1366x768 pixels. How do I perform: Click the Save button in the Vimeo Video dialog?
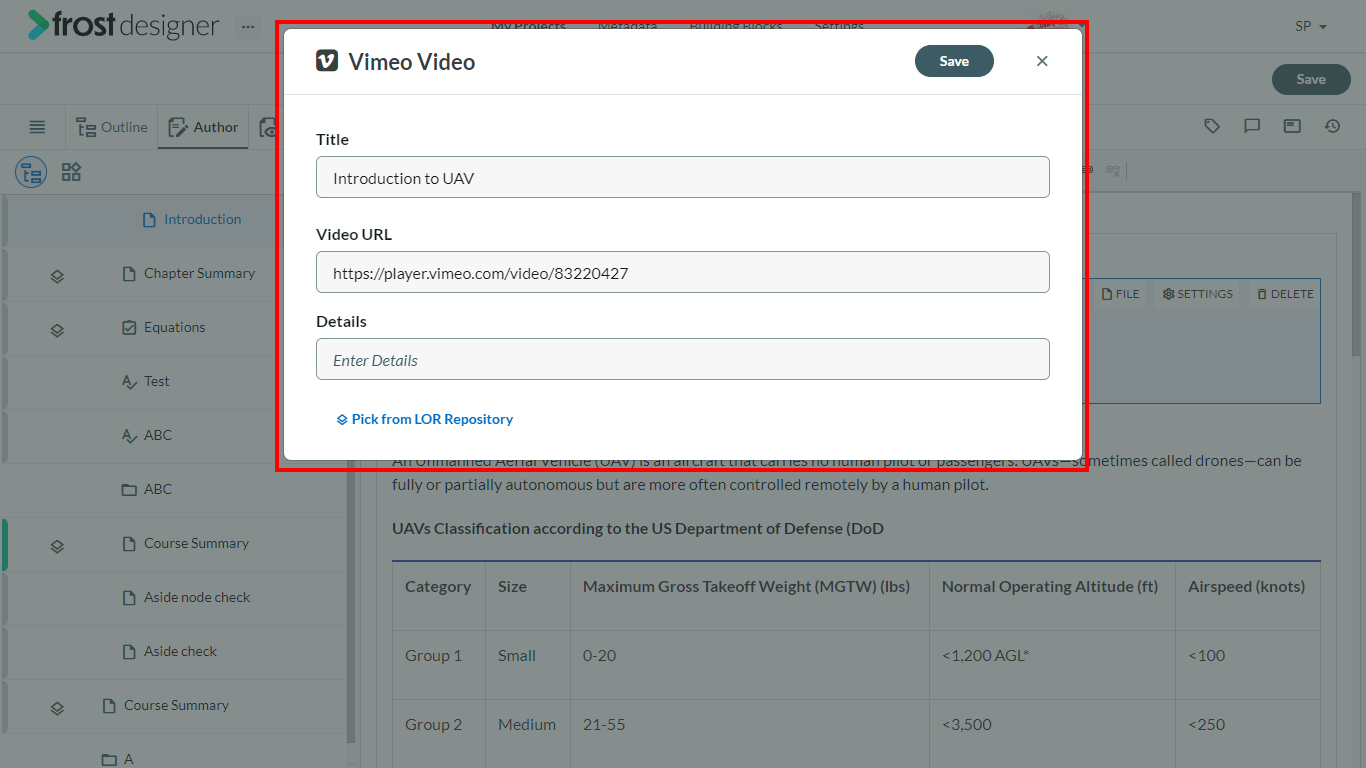point(954,61)
